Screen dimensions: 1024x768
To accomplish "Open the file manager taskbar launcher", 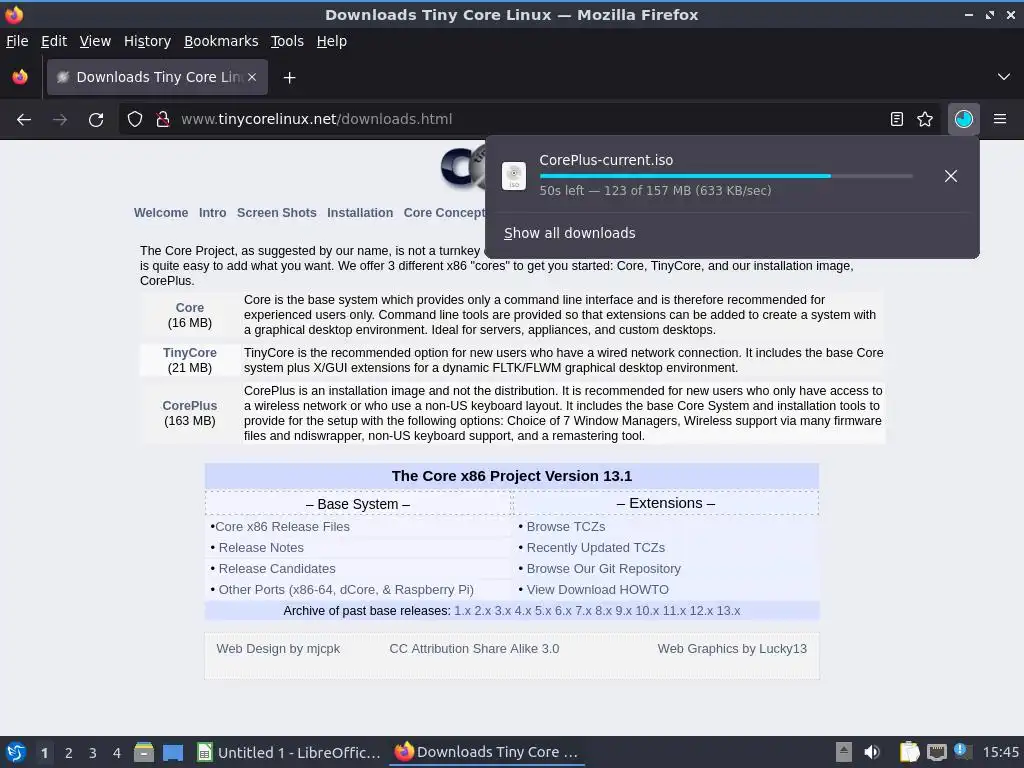I will click(144, 752).
